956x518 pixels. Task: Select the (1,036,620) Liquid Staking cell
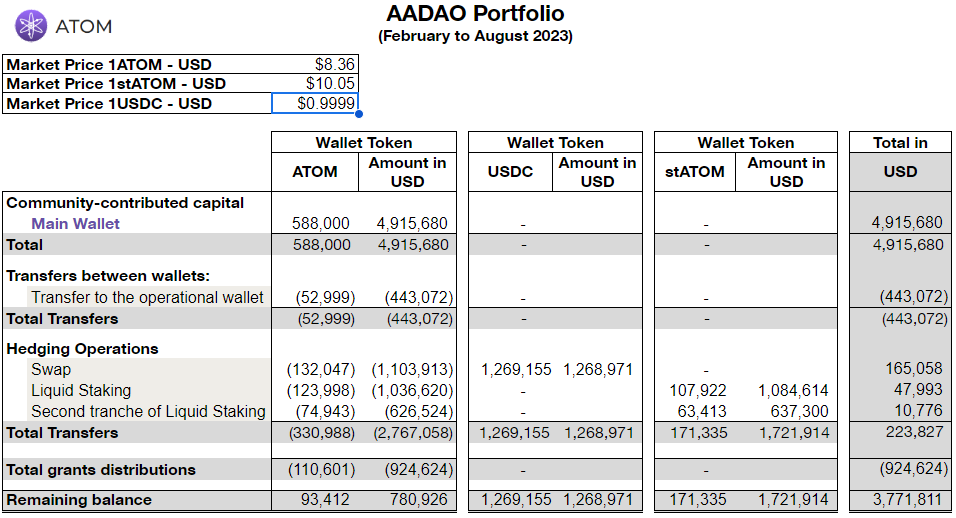[412, 391]
